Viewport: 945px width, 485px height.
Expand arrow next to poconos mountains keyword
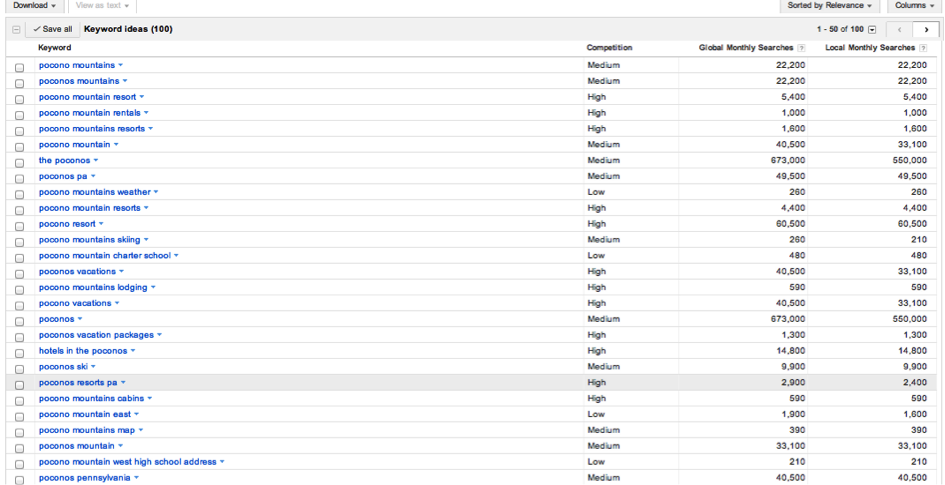pyautogui.click(x=125, y=81)
